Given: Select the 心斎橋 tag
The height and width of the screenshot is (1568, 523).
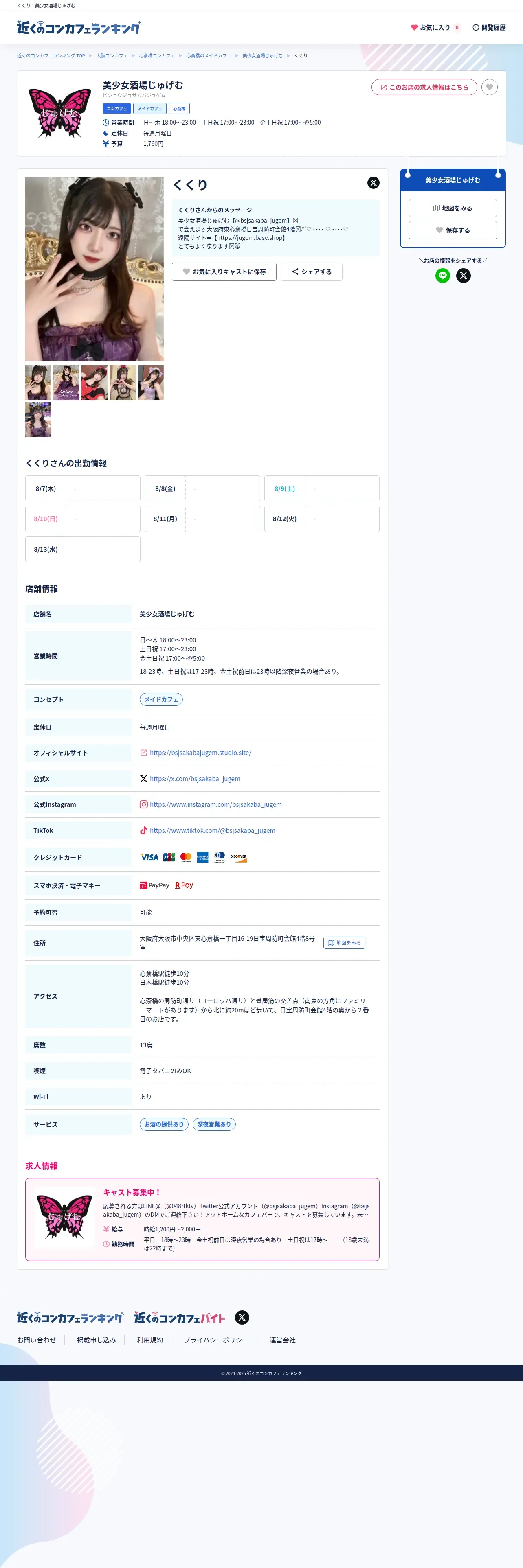Looking at the screenshot, I should tap(179, 108).
